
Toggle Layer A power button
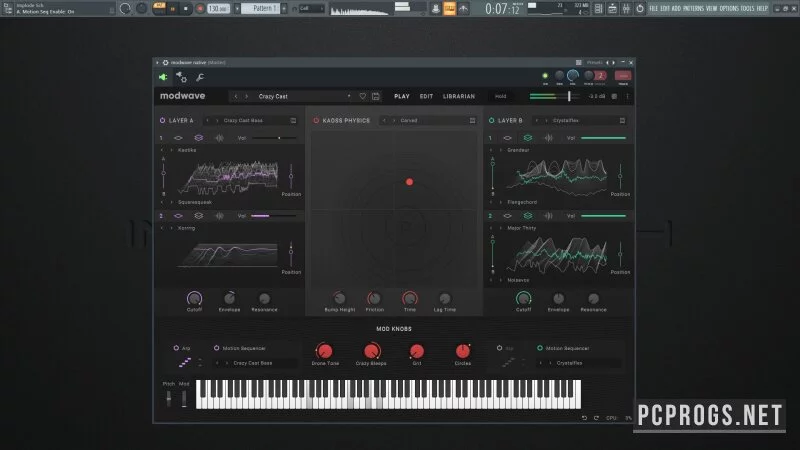tap(162, 120)
